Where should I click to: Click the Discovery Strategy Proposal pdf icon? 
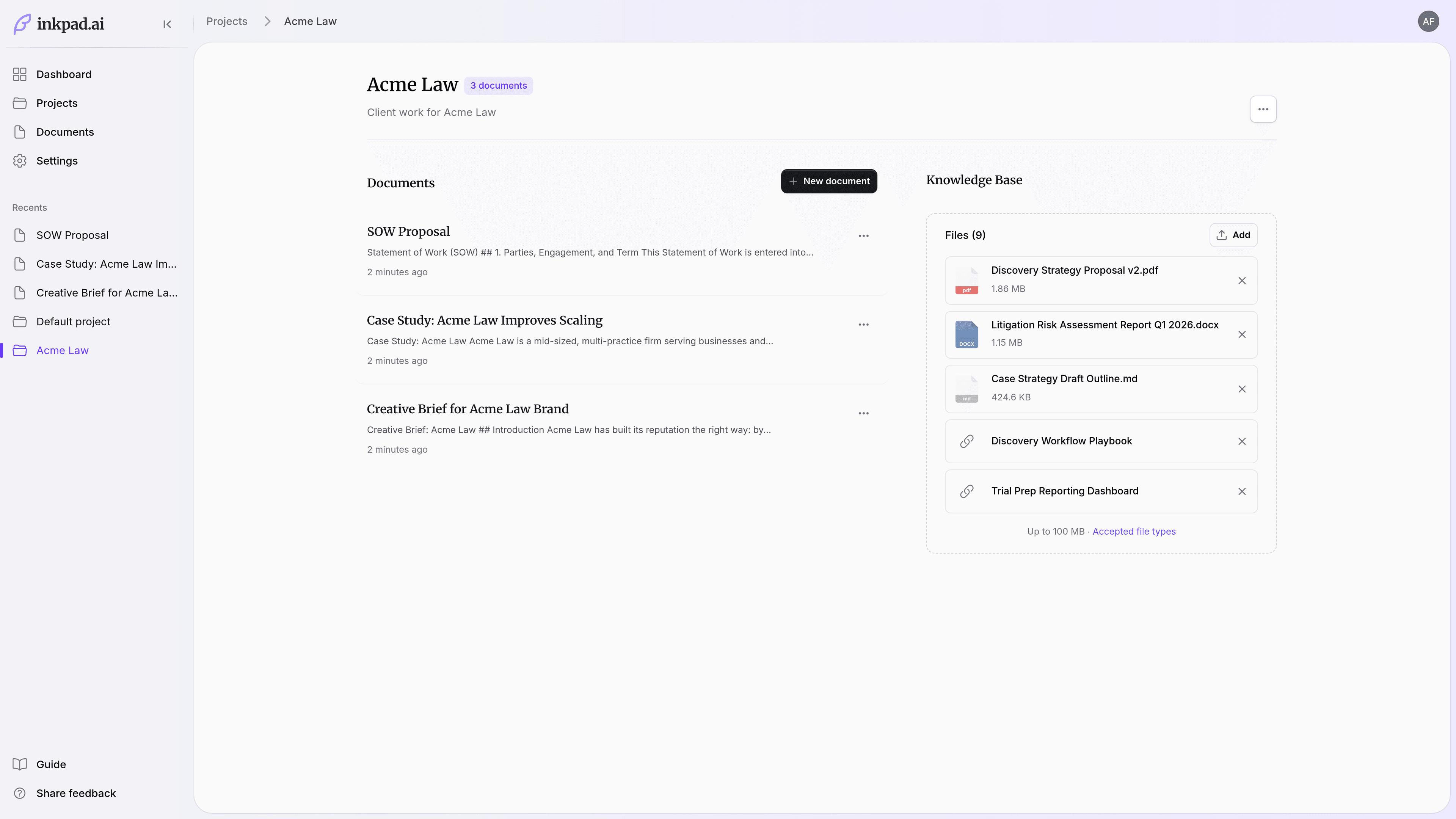pyautogui.click(x=966, y=280)
